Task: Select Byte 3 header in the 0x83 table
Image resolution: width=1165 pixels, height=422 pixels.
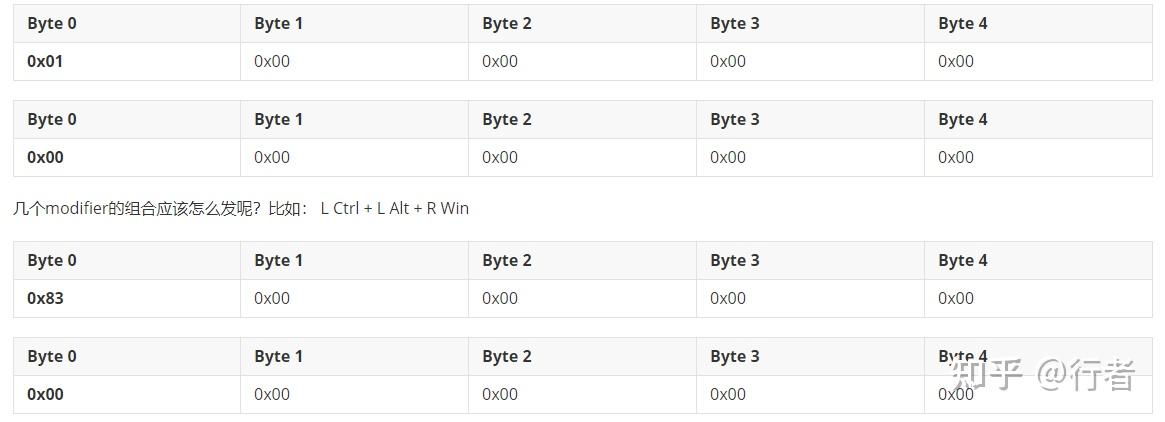Action: pos(735,260)
